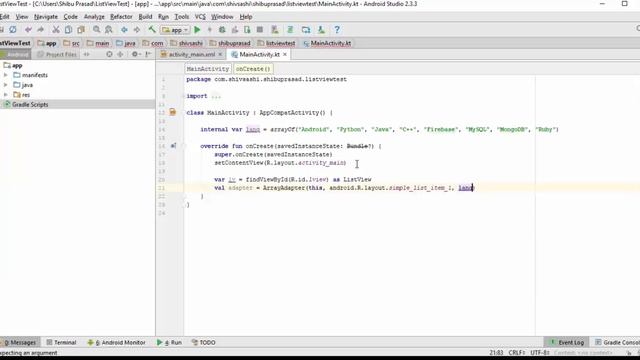640x360 pixels.
Task: Click onCreate() breadcrumb above editor
Action: tap(253, 69)
